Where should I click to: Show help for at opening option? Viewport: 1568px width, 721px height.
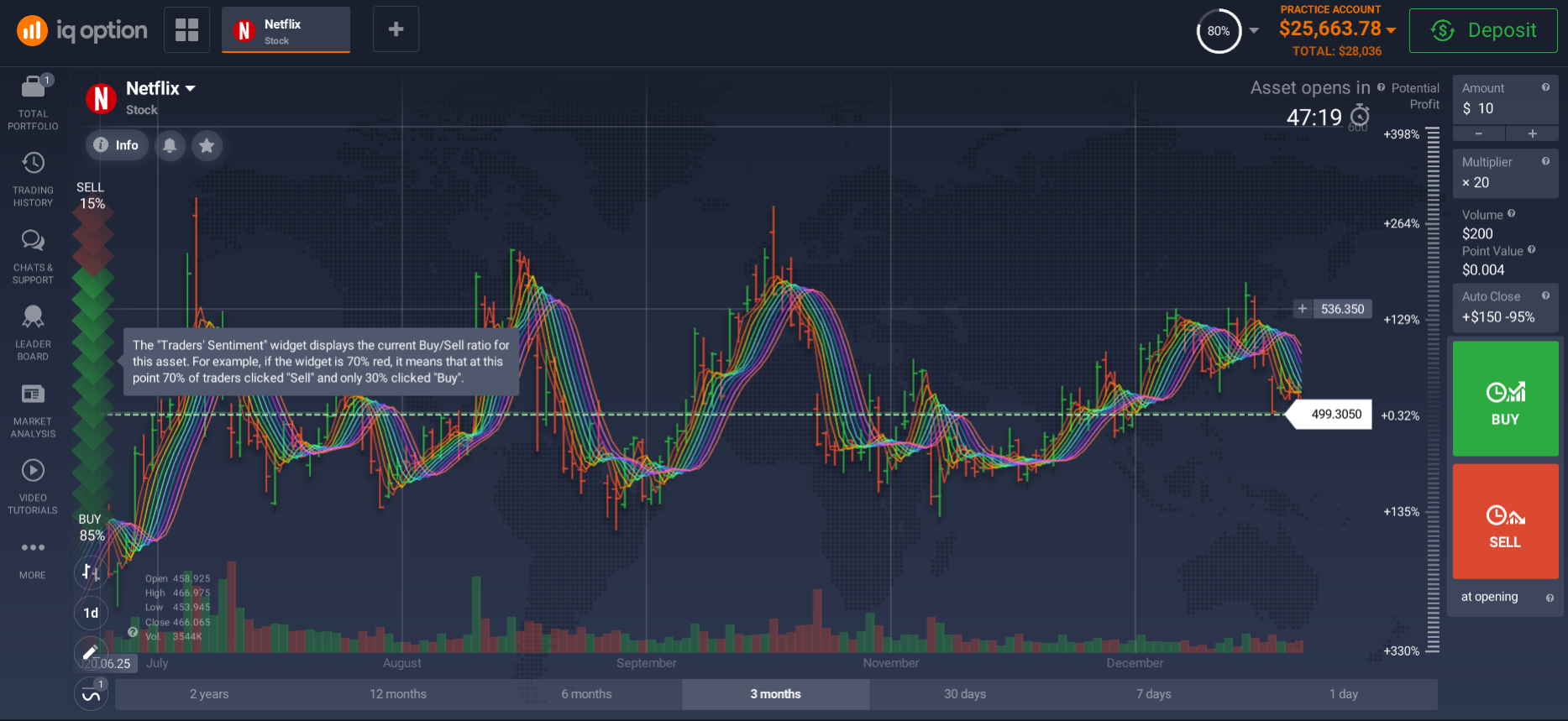1550,598
